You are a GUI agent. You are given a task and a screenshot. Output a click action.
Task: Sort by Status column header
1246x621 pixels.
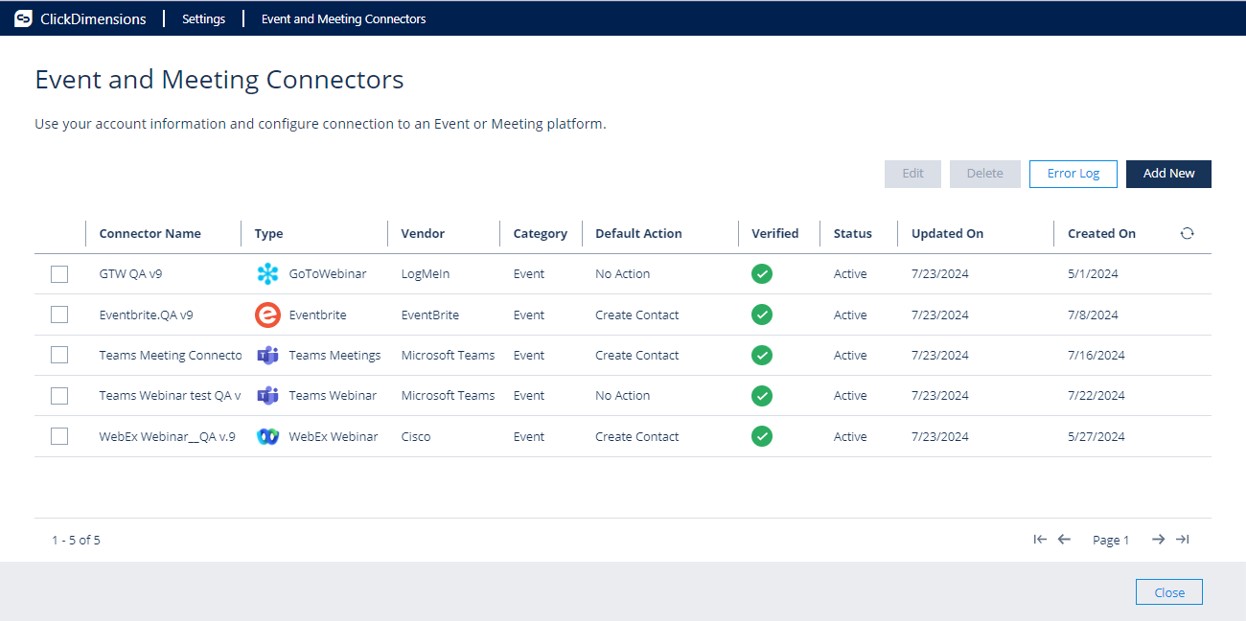[x=853, y=234]
